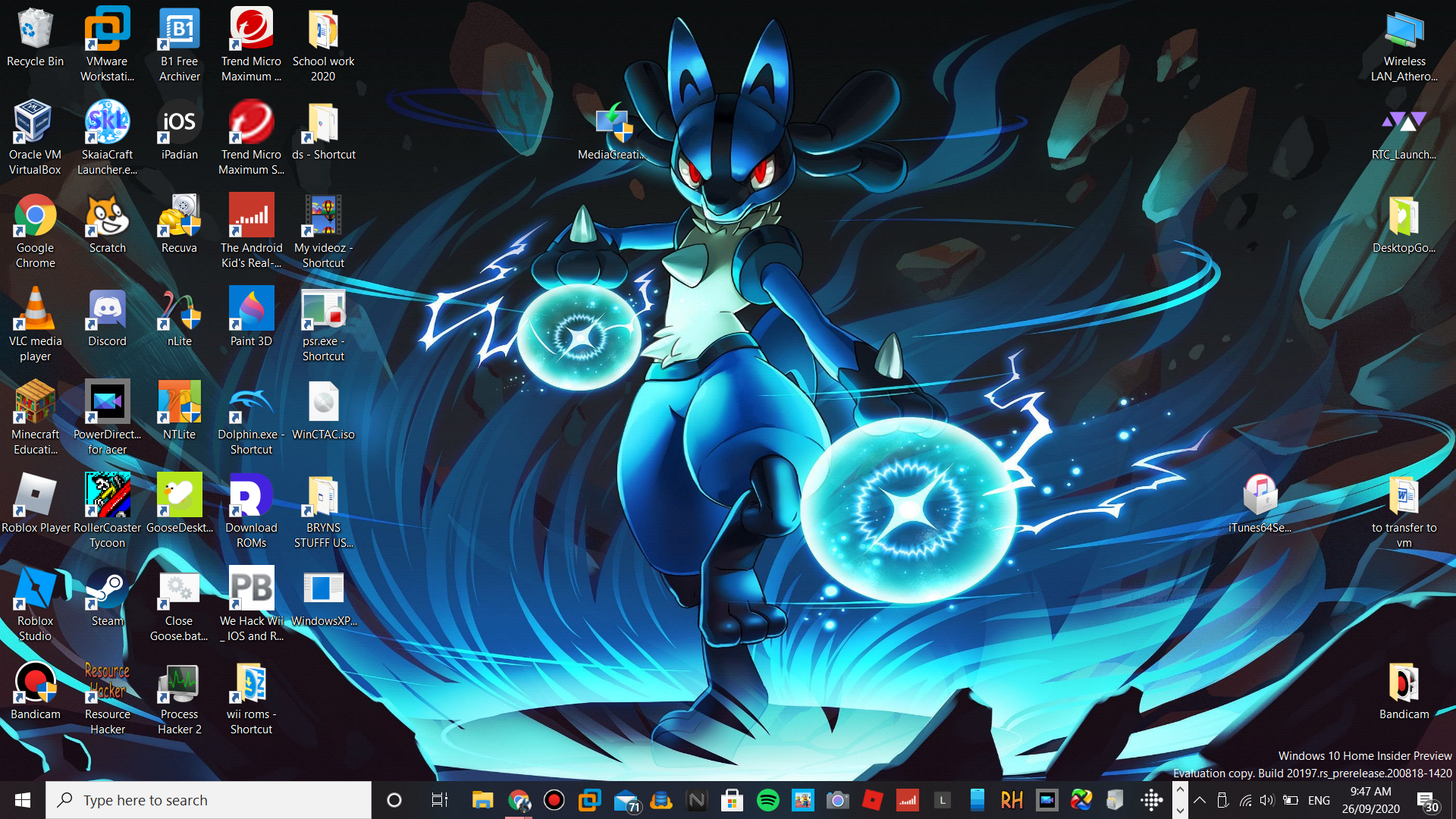The image size is (1456, 819).
Task: Select VLC media player cone icon
Action: coord(35,324)
